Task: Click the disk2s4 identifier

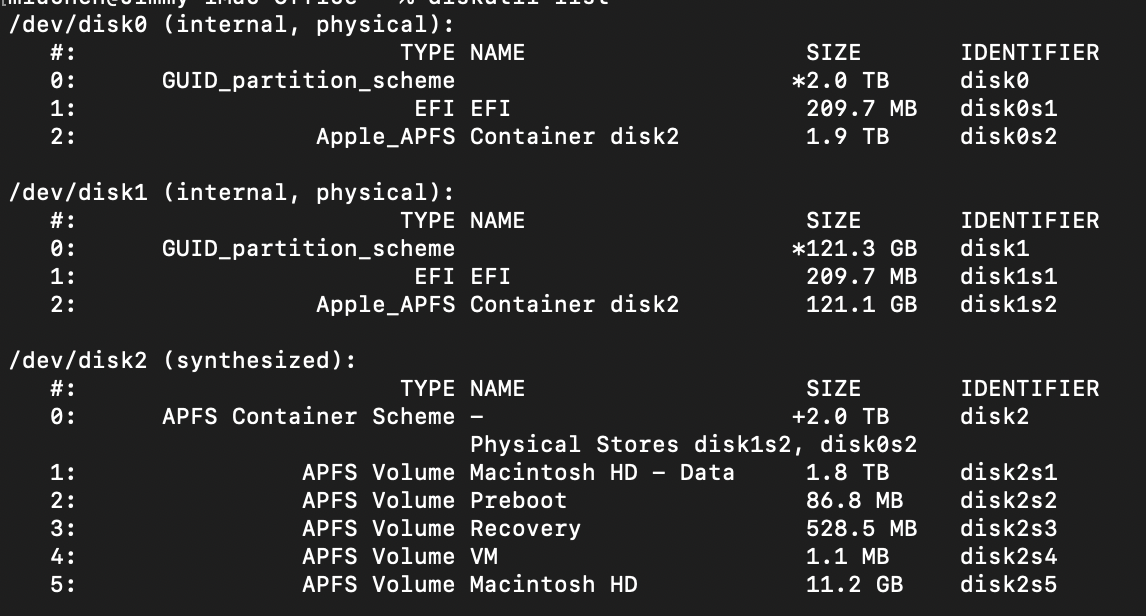Action: pos(1008,557)
